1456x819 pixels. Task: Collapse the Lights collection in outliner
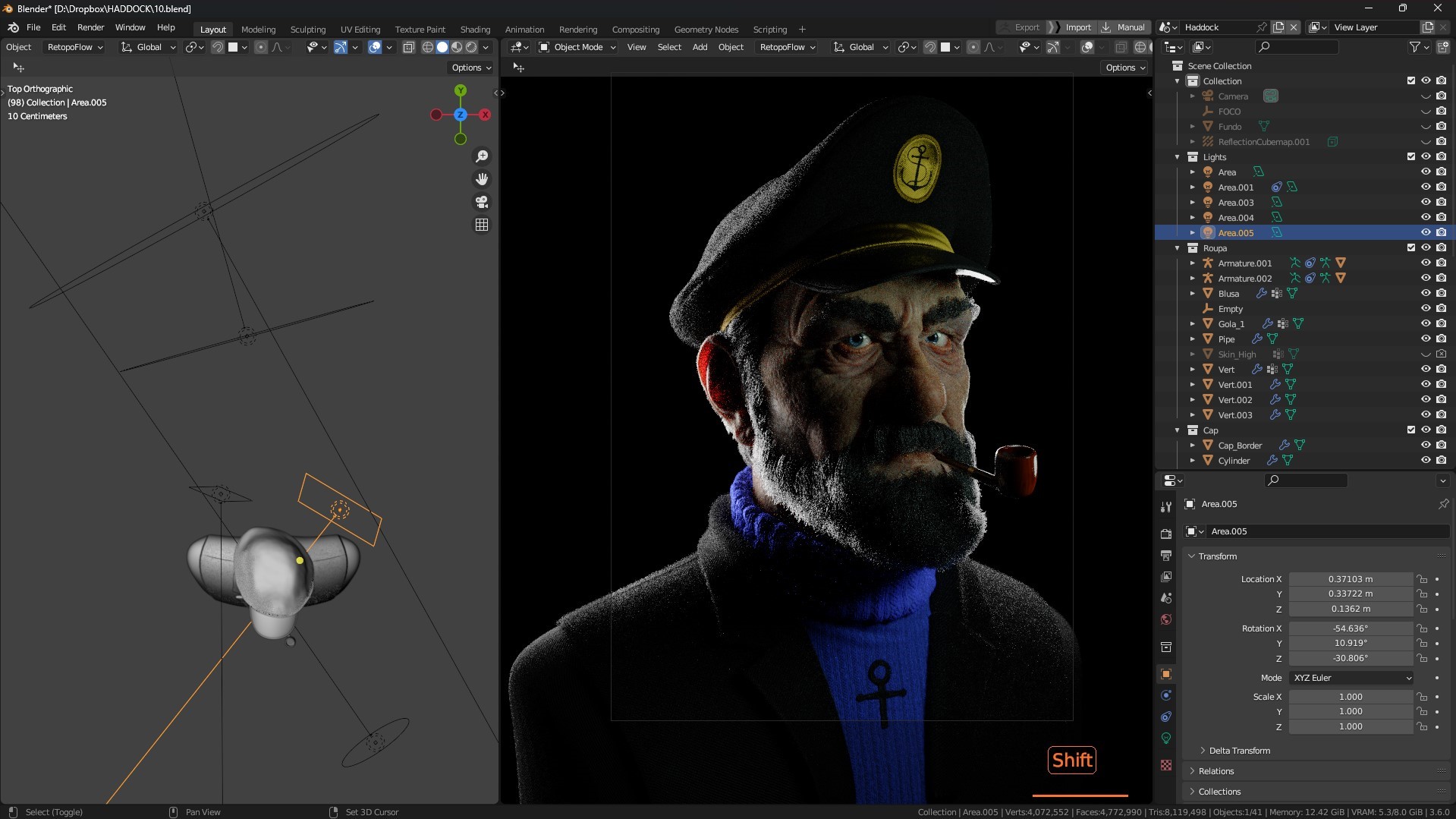[x=1178, y=157]
